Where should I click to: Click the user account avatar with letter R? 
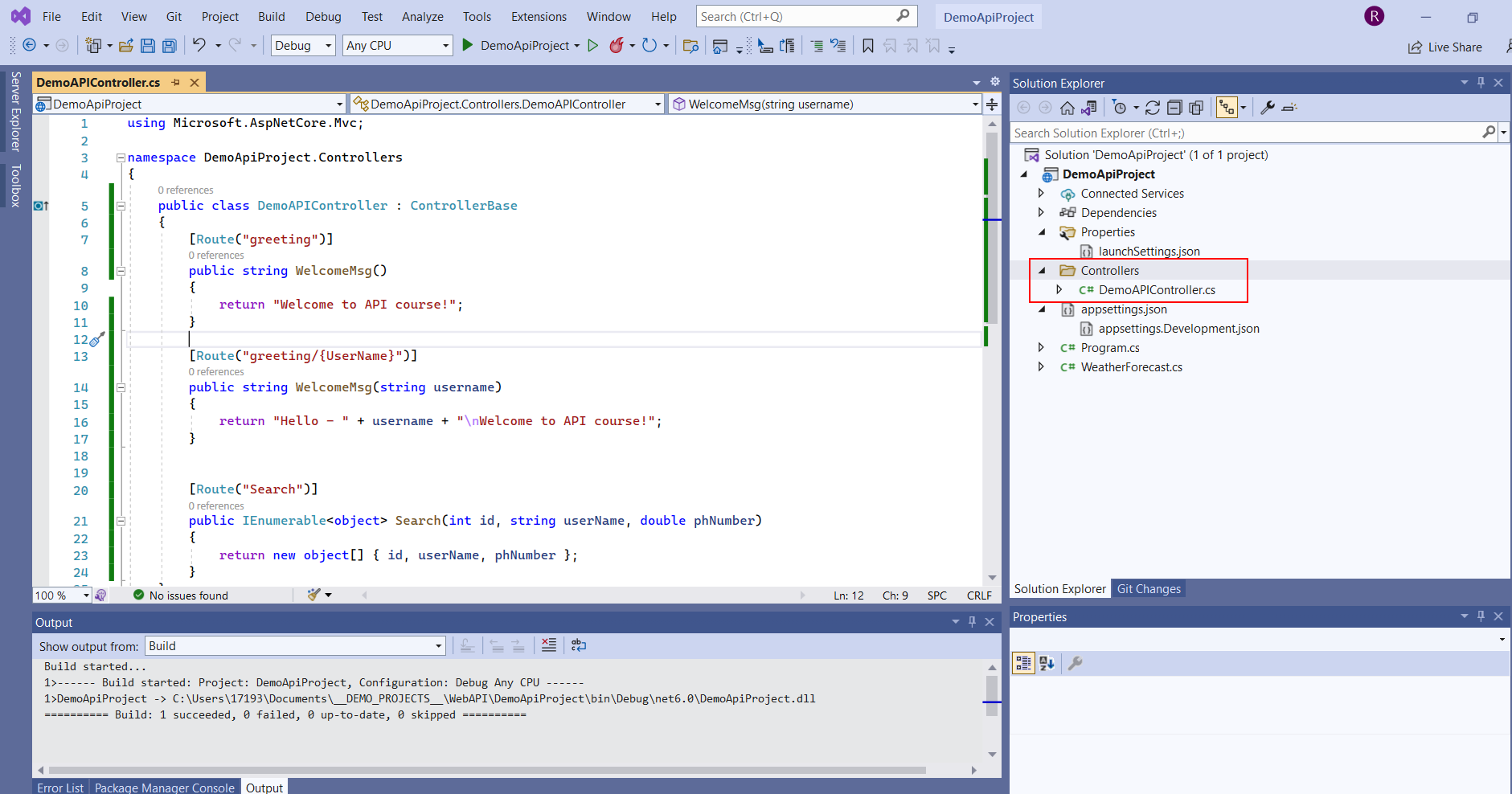[1375, 16]
